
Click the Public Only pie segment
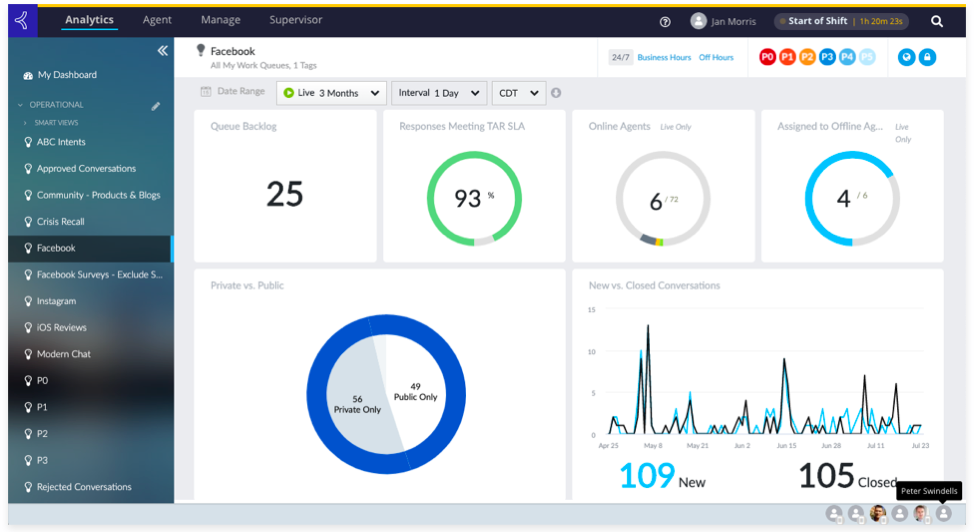tap(416, 392)
